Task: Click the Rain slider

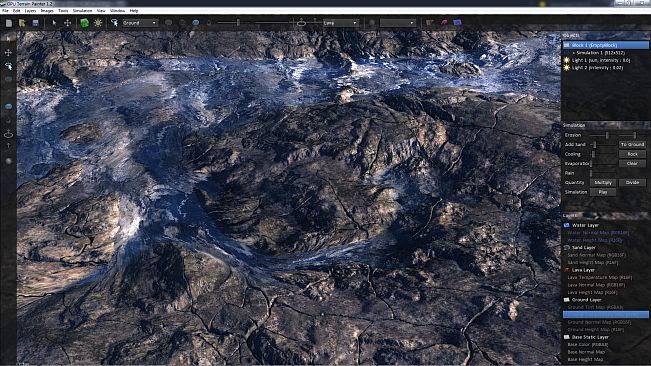Action: pyautogui.click(x=603, y=173)
